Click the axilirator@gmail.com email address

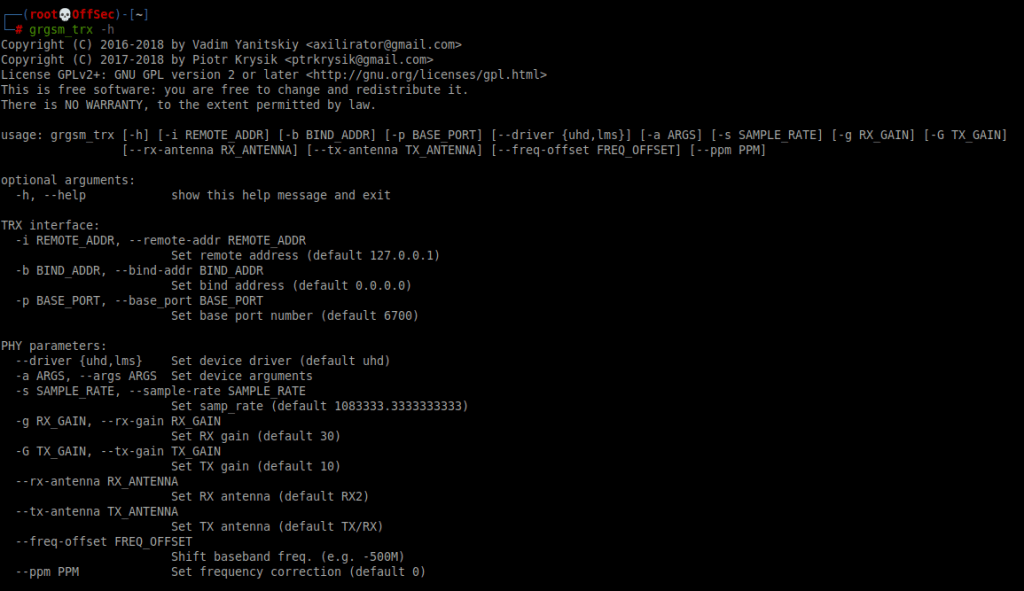coord(383,44)
